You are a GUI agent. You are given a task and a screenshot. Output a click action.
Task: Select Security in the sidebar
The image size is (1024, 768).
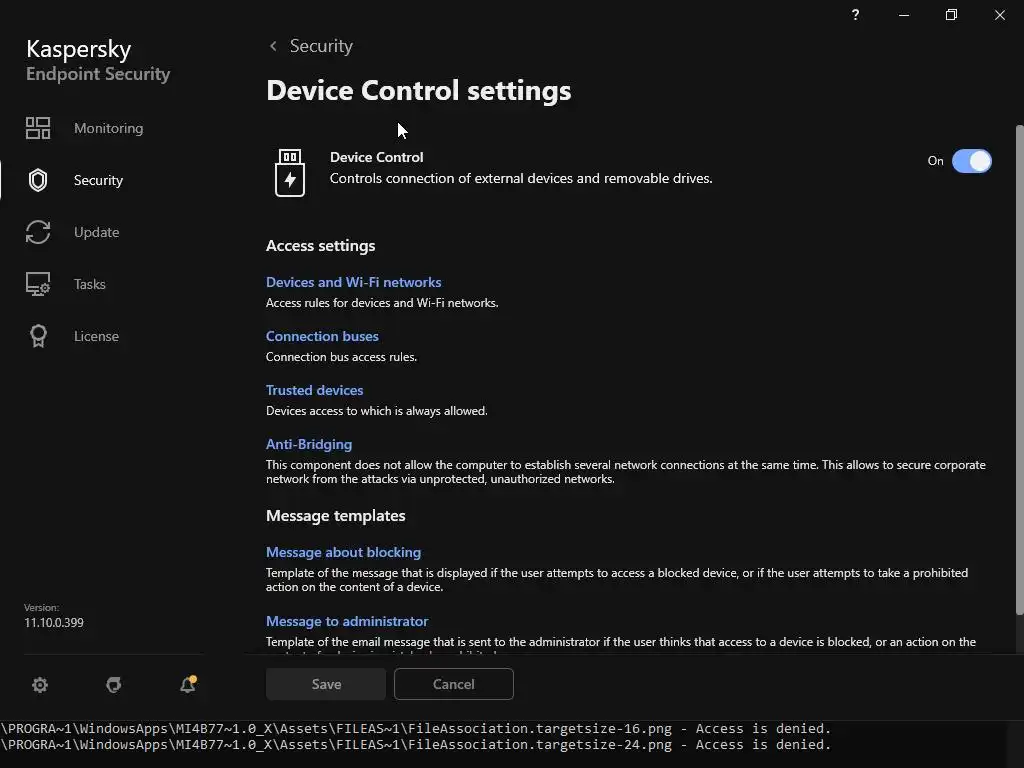(98, 180)
